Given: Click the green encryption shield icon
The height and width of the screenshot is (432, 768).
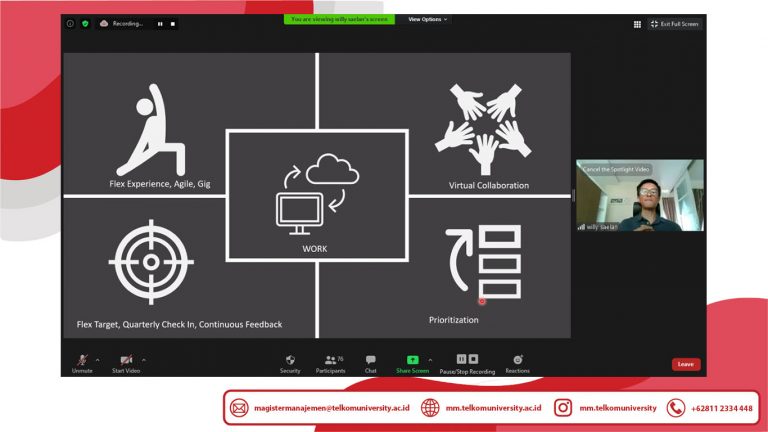Looking at the screenshot, I should pyautogui.click(x=85, y=23).
